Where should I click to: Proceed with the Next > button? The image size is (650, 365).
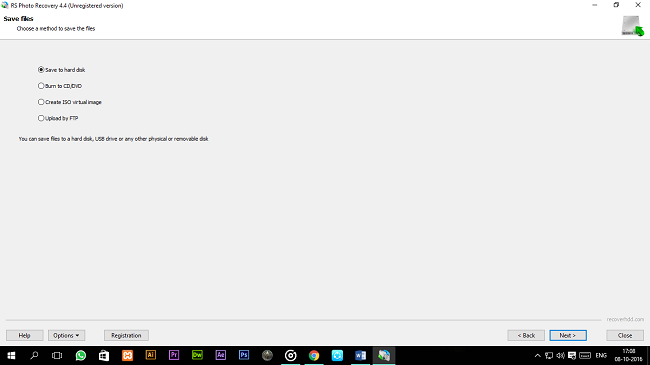coord(568,335)
